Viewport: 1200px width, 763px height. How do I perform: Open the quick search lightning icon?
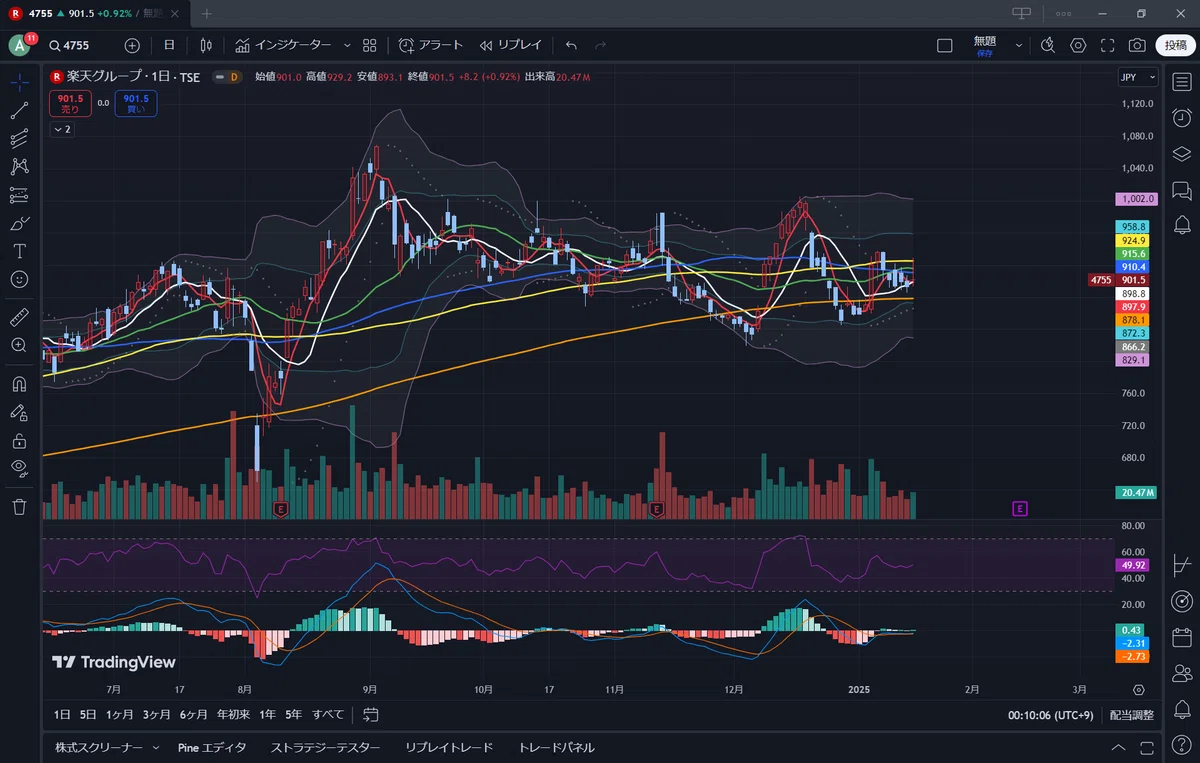1048,45
